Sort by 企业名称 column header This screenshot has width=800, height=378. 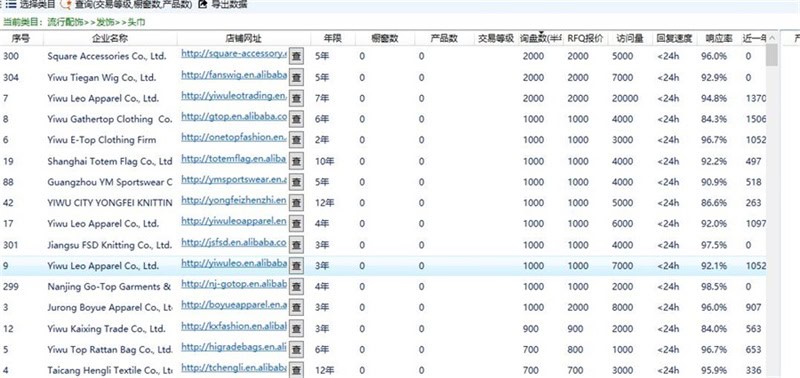click(x=110, y=38)
